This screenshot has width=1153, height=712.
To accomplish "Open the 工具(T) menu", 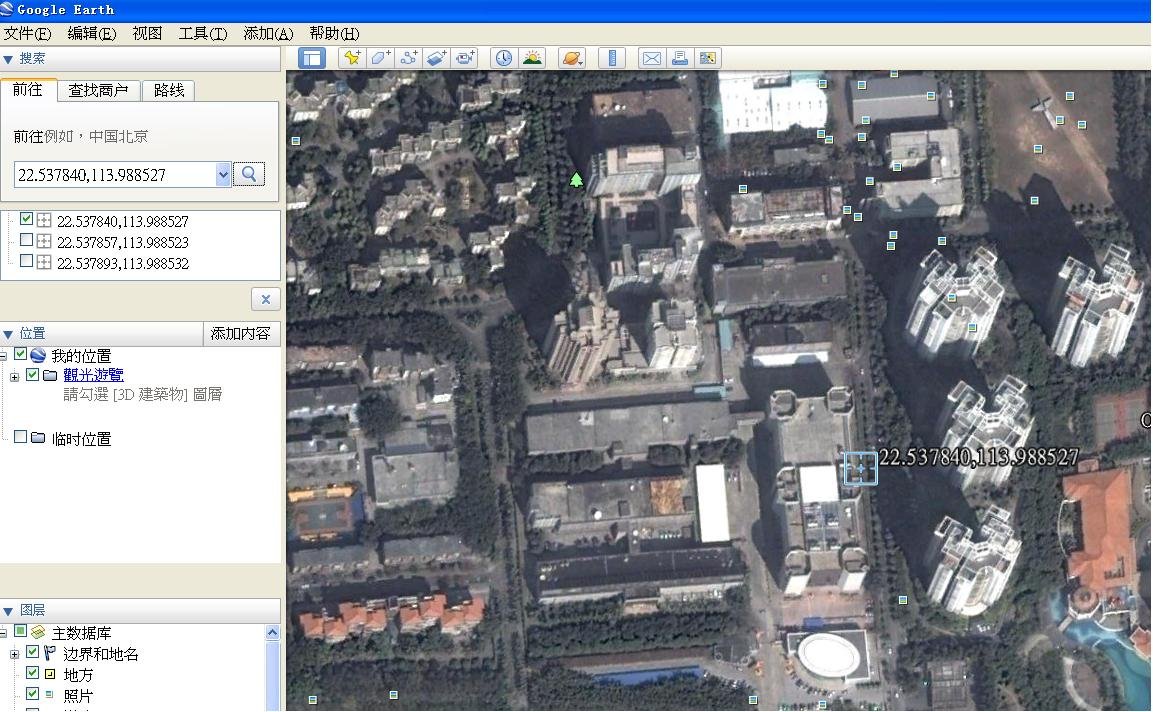I will [x=202, y=33].
